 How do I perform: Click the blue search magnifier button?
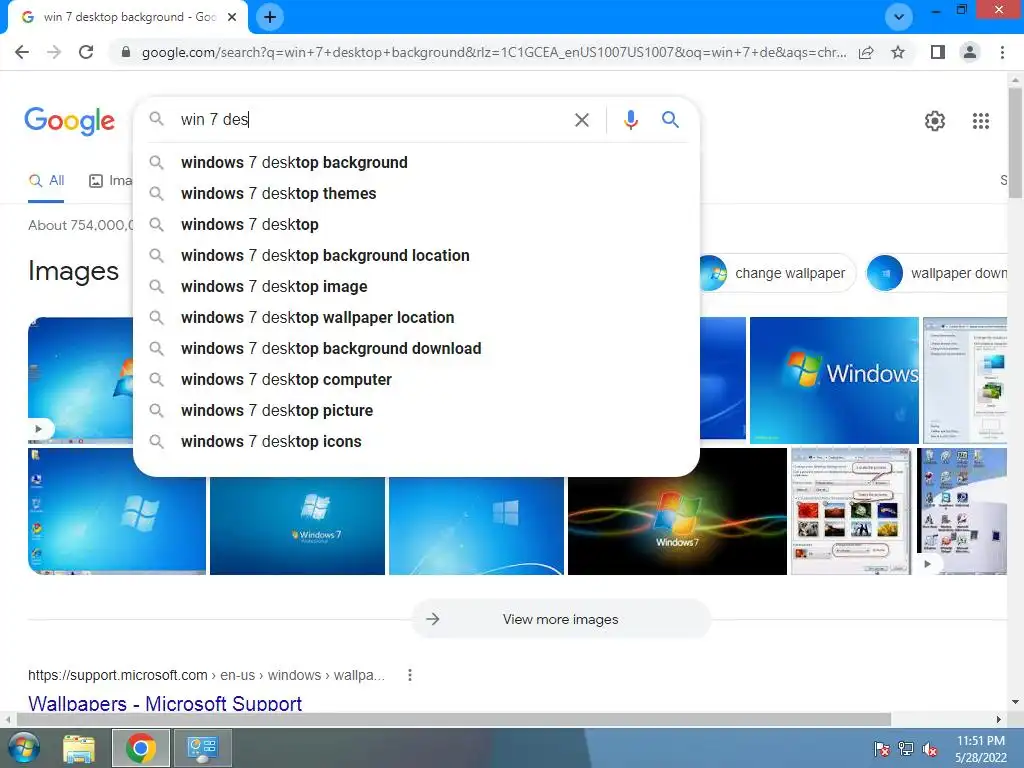(x=670, y=120)
